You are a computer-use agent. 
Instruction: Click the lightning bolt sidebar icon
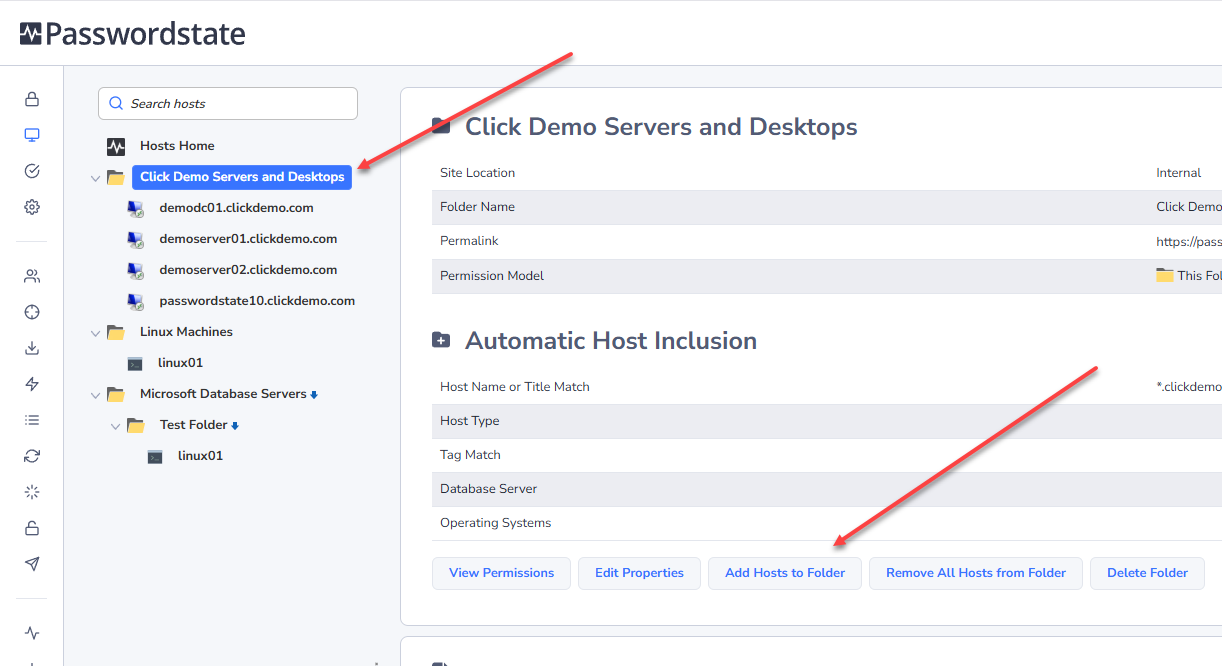[x=32, y=384]
